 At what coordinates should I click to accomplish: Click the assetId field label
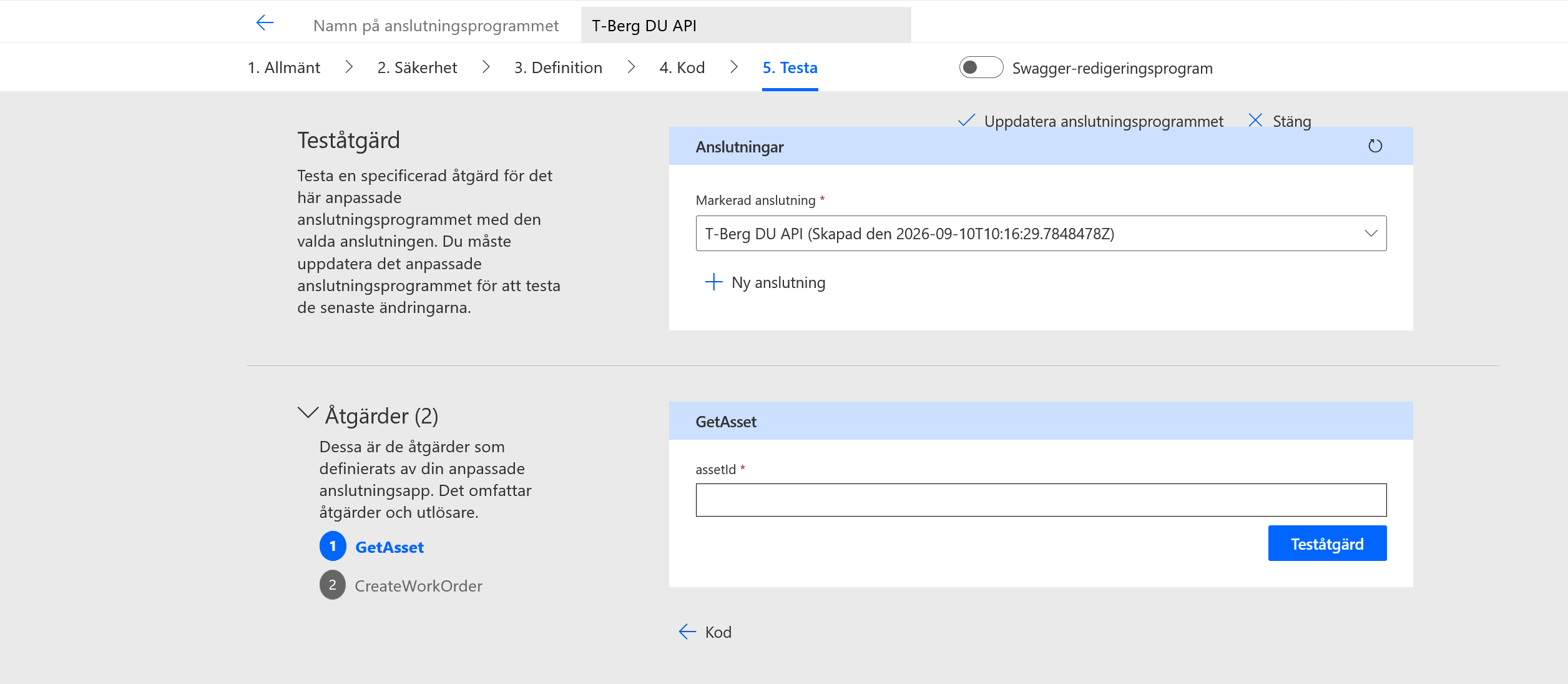[x=716, y=469]
